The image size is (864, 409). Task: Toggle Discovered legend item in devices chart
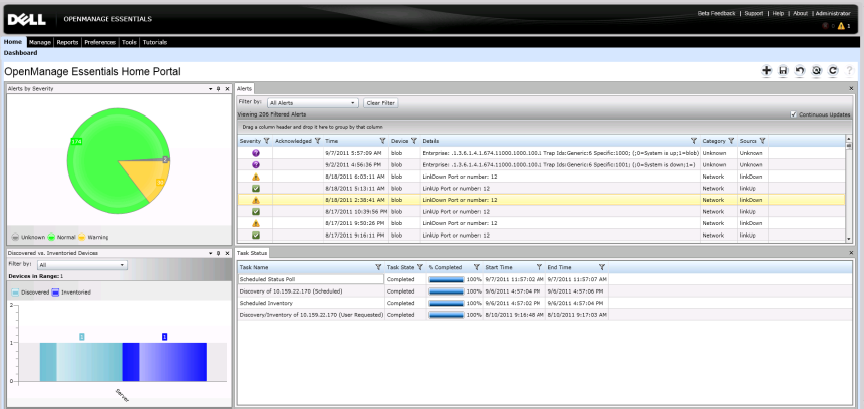(x=31, y=292)
